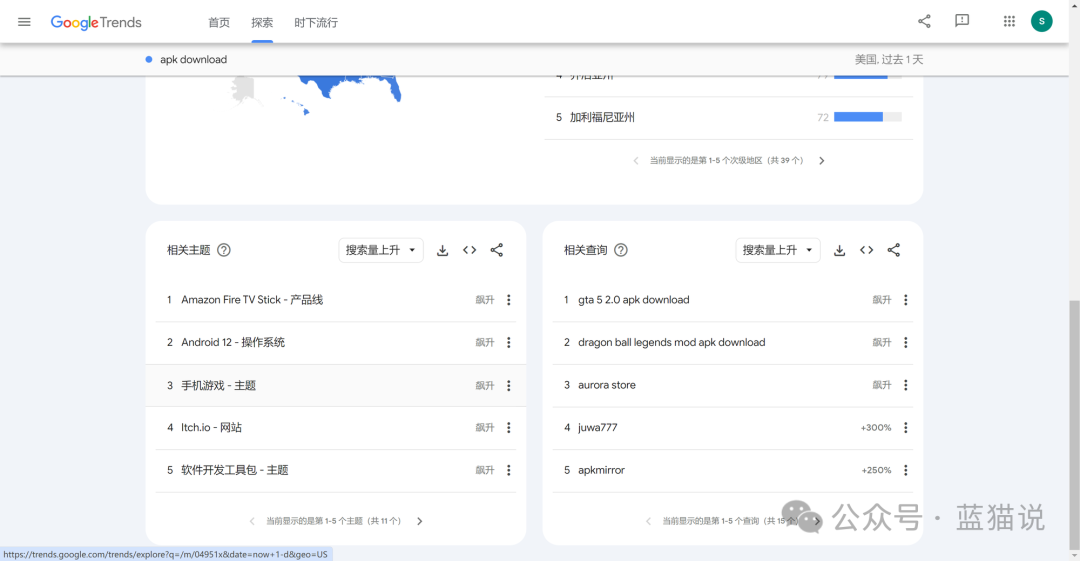The height and width of the screenshot is (561, 1080).
Task: Open more options for juwa777
Action: point(906,427)
